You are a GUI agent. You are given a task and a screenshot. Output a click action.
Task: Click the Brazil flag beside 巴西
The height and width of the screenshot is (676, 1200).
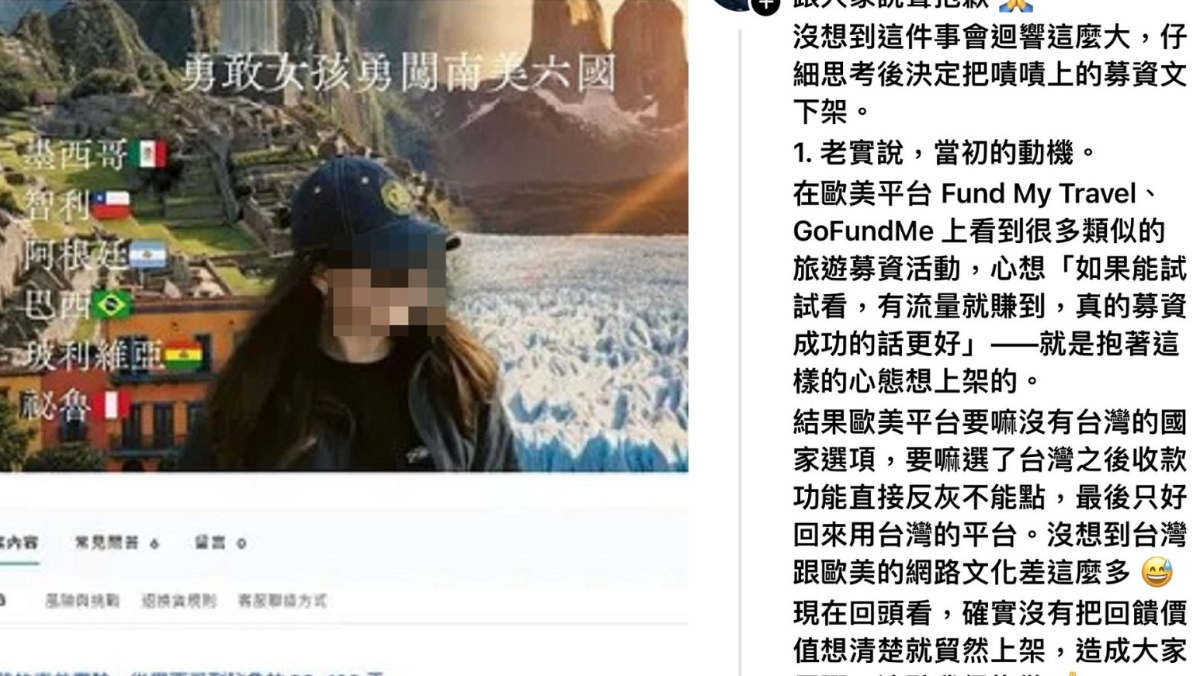[112, 304]
